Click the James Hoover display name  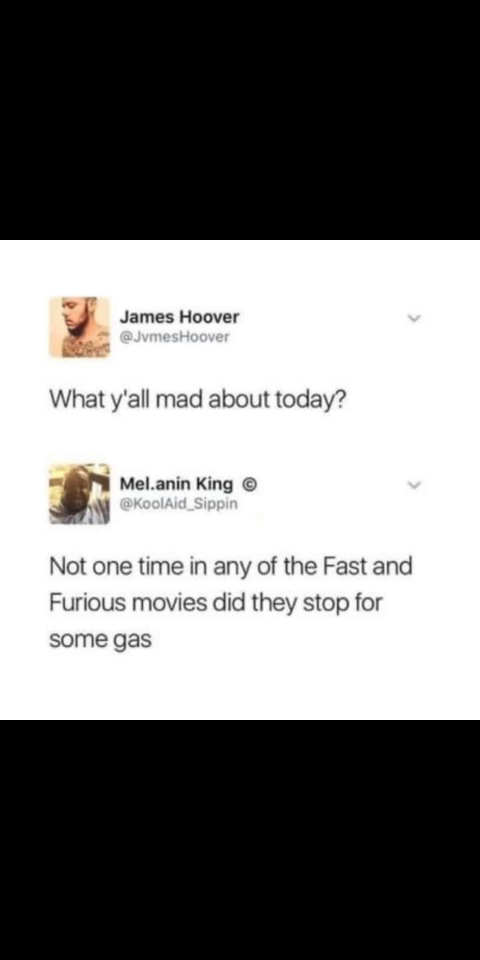click(x=179, y=317)
